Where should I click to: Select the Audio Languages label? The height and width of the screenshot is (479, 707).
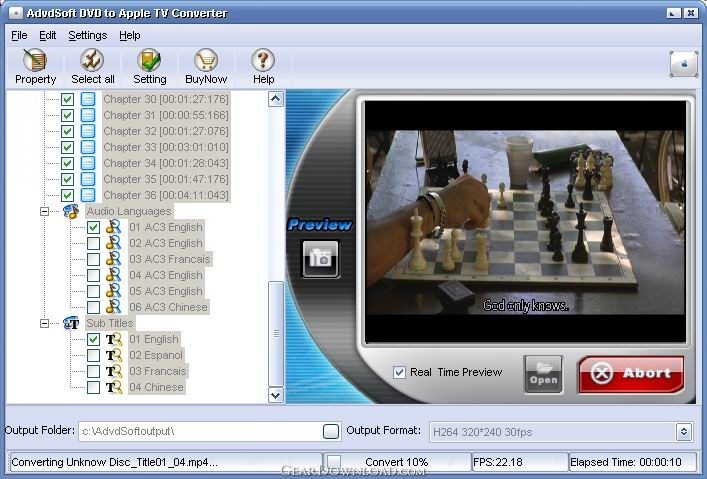tap(129, 211)
